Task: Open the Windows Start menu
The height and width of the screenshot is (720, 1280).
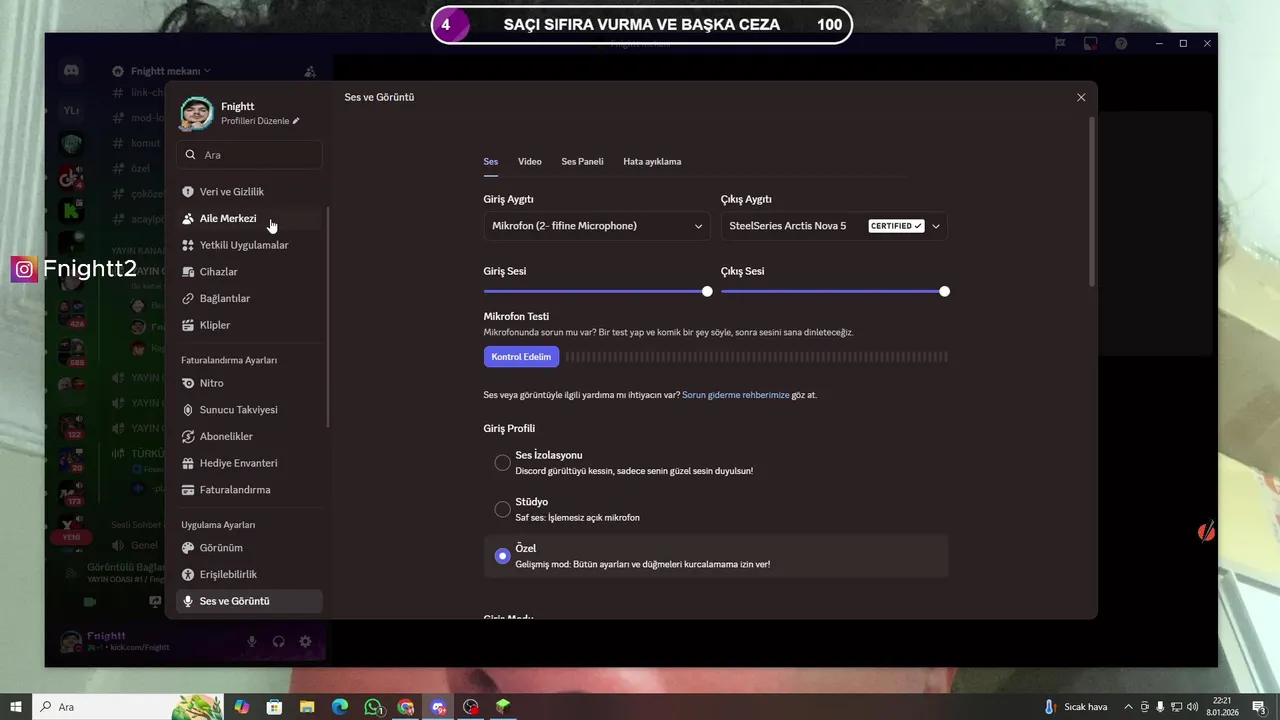Action: [x=16, y=707]
